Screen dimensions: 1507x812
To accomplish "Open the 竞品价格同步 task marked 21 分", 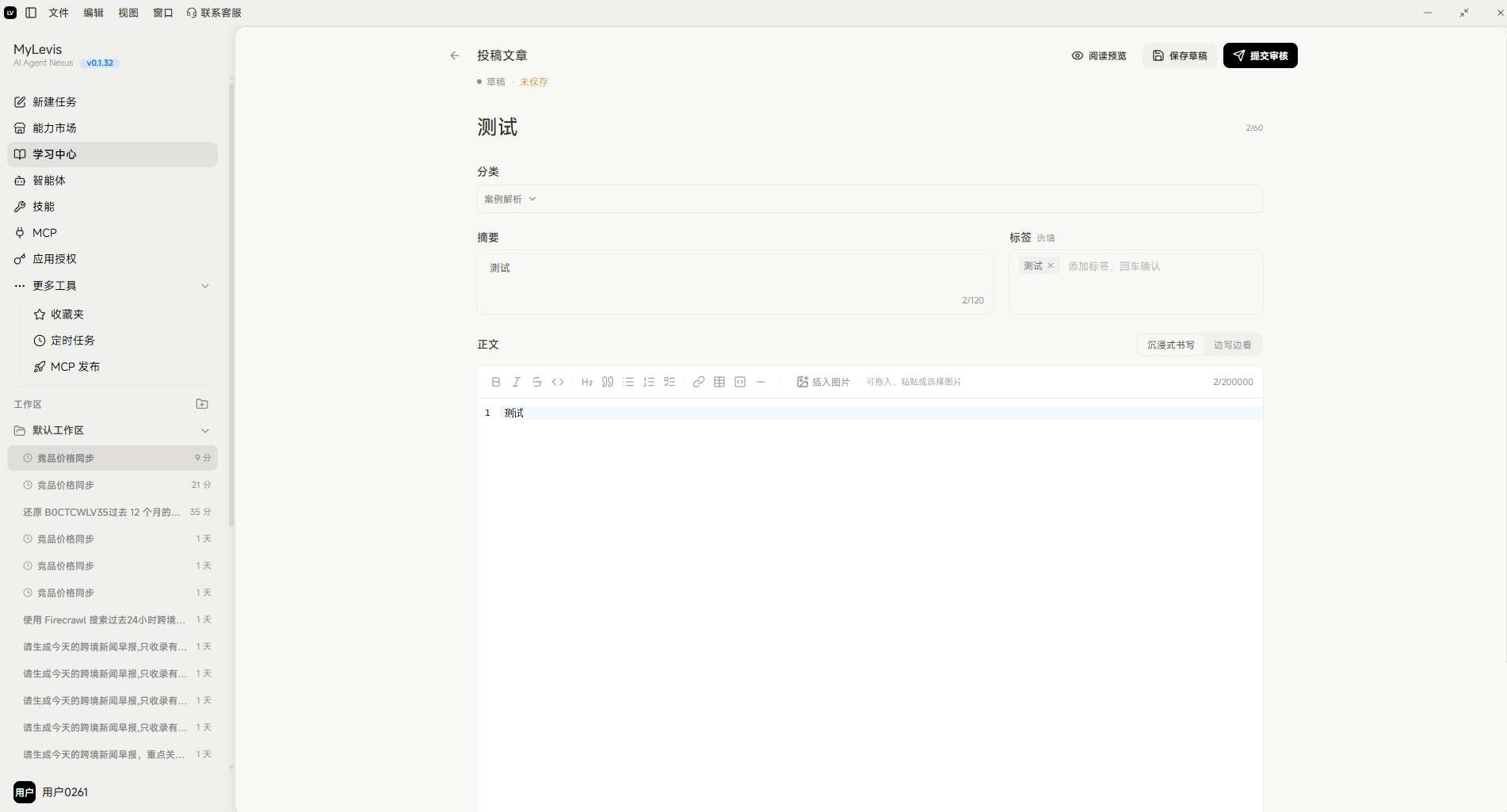I will click(x=113, y=485).
